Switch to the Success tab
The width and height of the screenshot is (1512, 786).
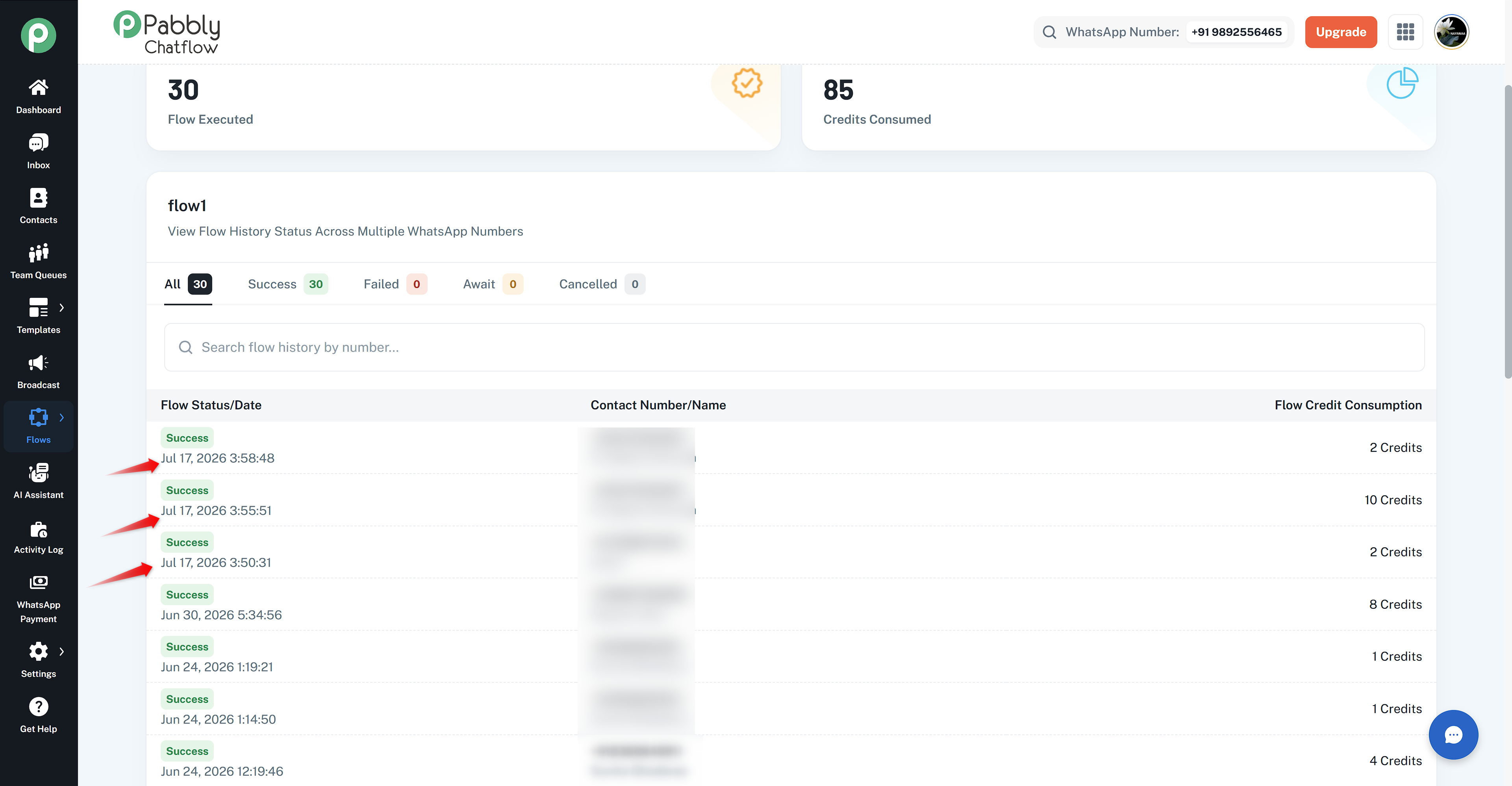[x=287, y=284]
